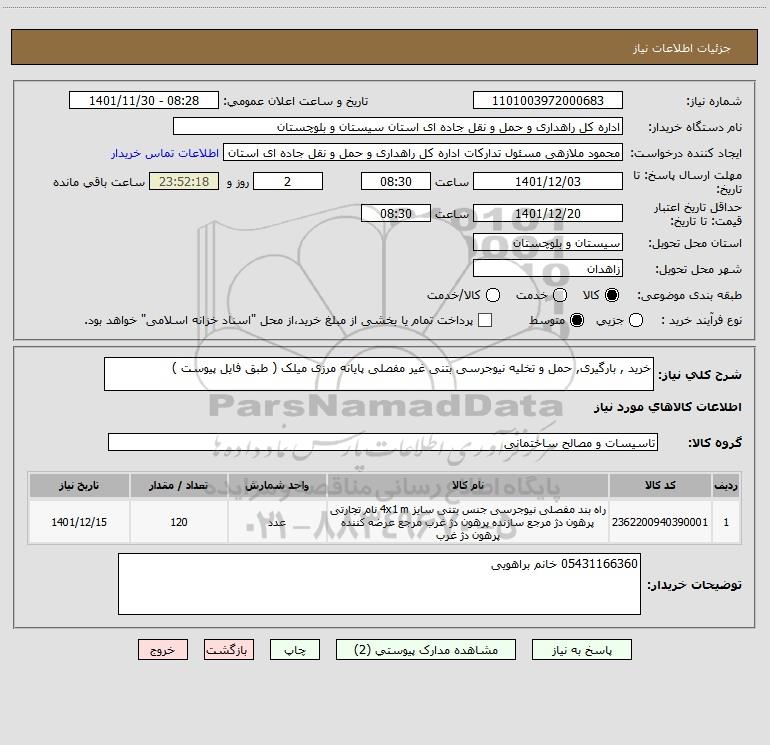Click the پاسخ به نیاز button
Screen dimensions: 770x745
[581, 650]
